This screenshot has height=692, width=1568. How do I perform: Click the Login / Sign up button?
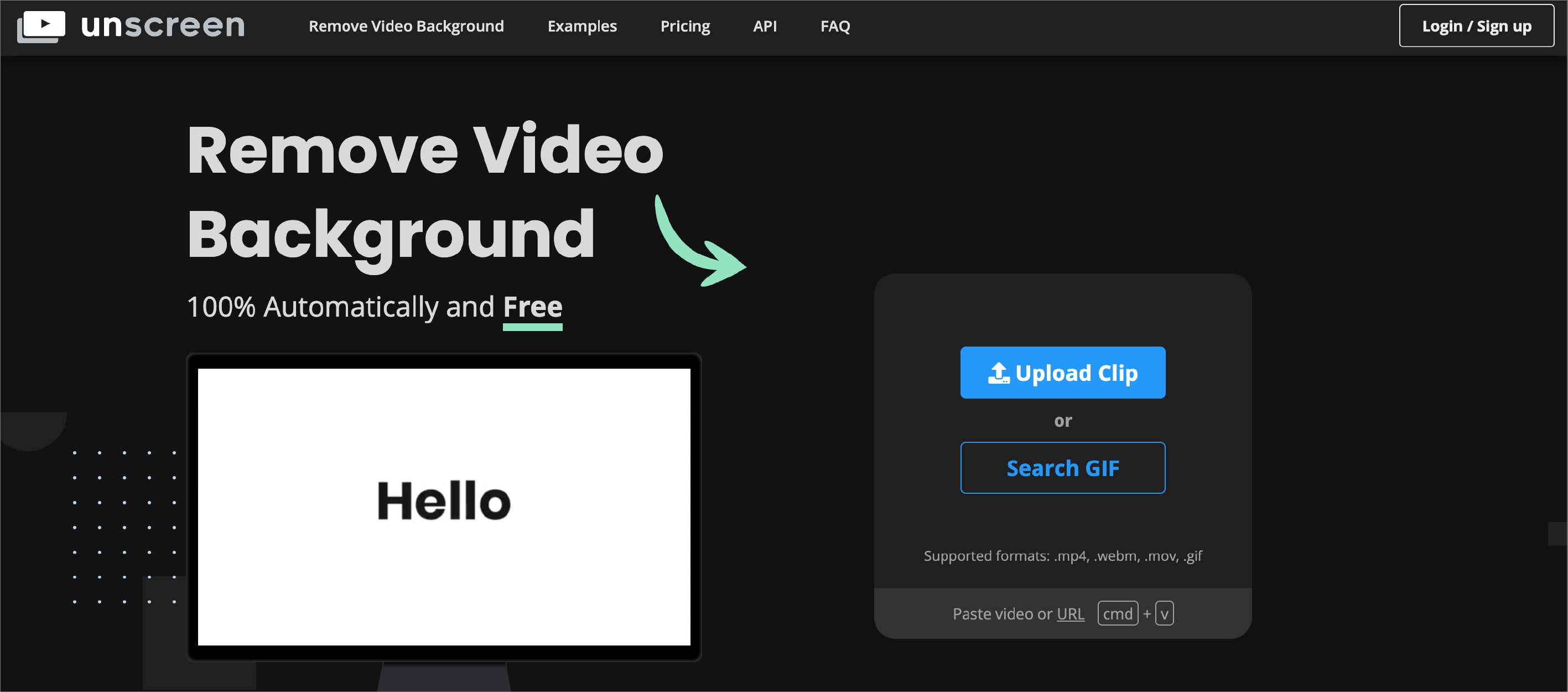pyautogui.click(x=1476, y=25)
